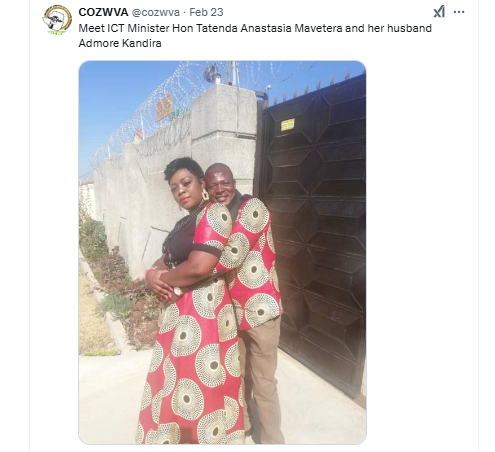Click the concrete pillar beside the gate

(224, 133)
